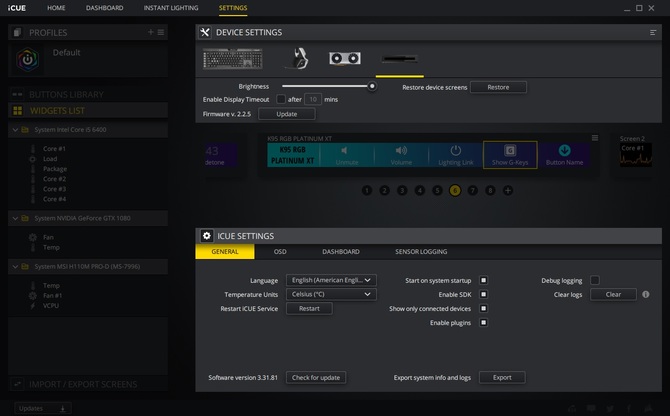Screen dimensions: 670x416
Task: Open the Temperature Units dropdown
Action: 331,294
